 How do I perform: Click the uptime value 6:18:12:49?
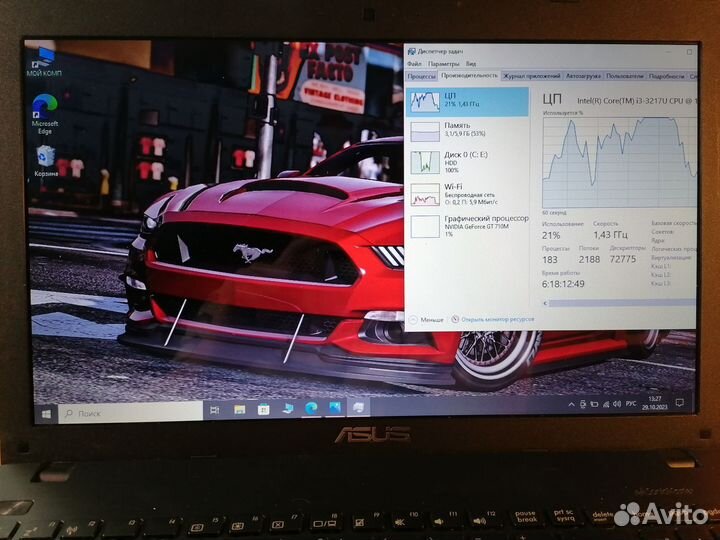(x=563, y=284)
